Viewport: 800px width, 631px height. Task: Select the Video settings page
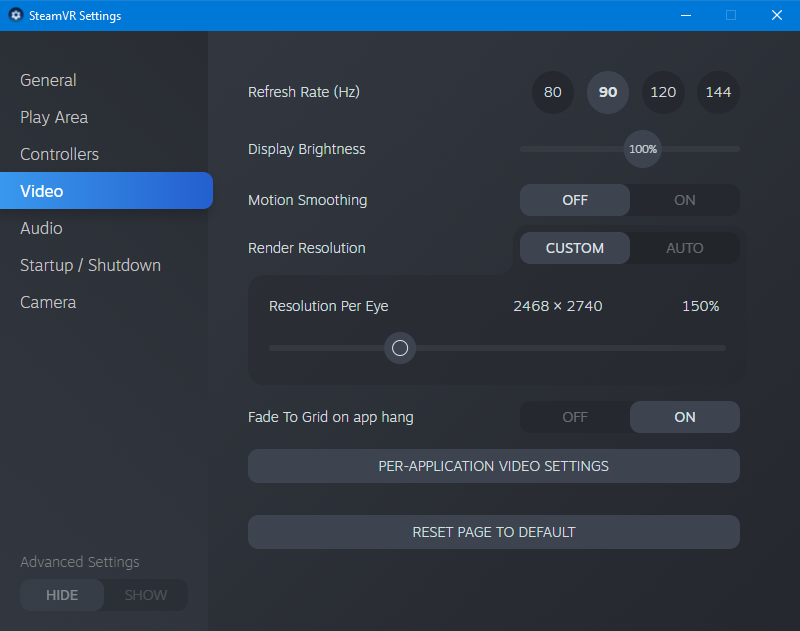tap(106, 191)
